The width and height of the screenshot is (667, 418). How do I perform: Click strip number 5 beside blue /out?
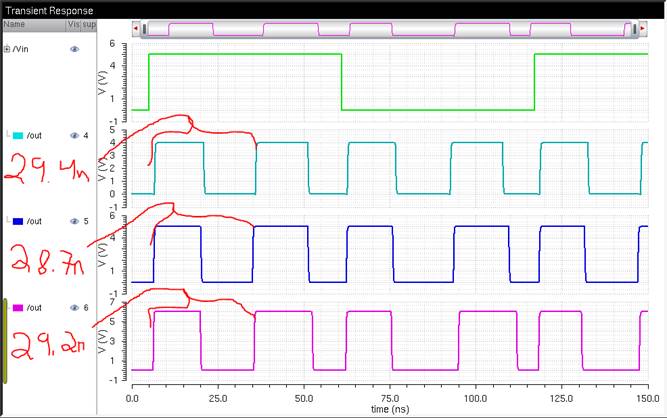(86, 222)
